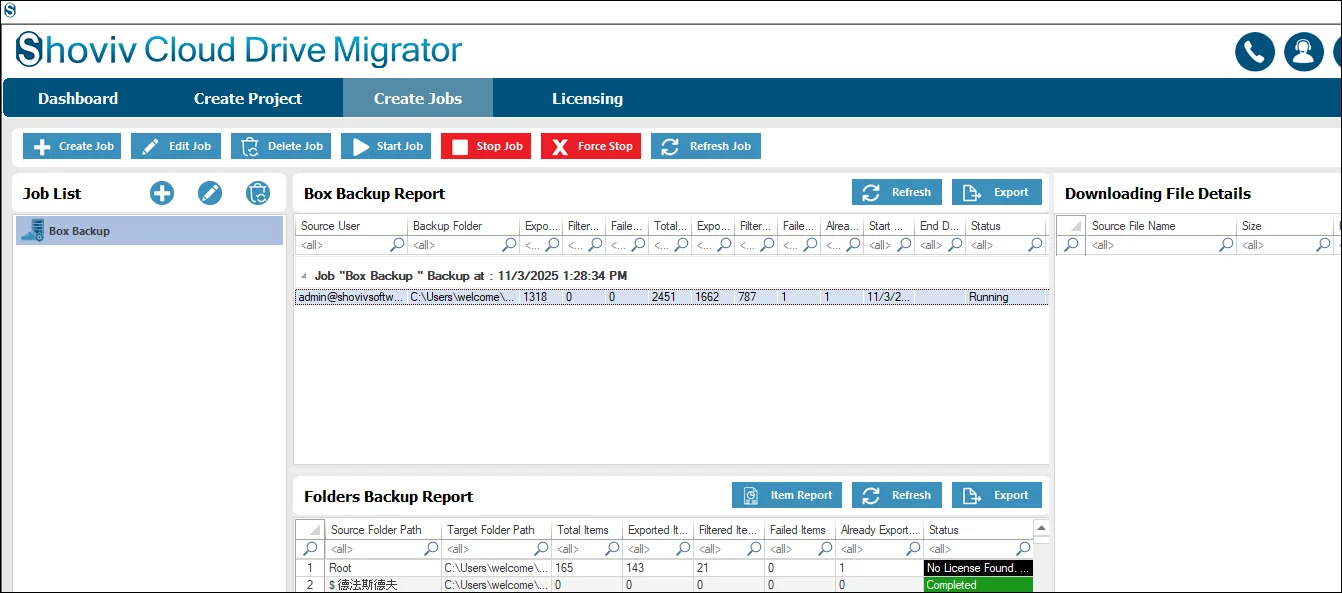Click Refresh in Folders Backup Report panel
This screenshot has width=1342, height=593.
897,495
